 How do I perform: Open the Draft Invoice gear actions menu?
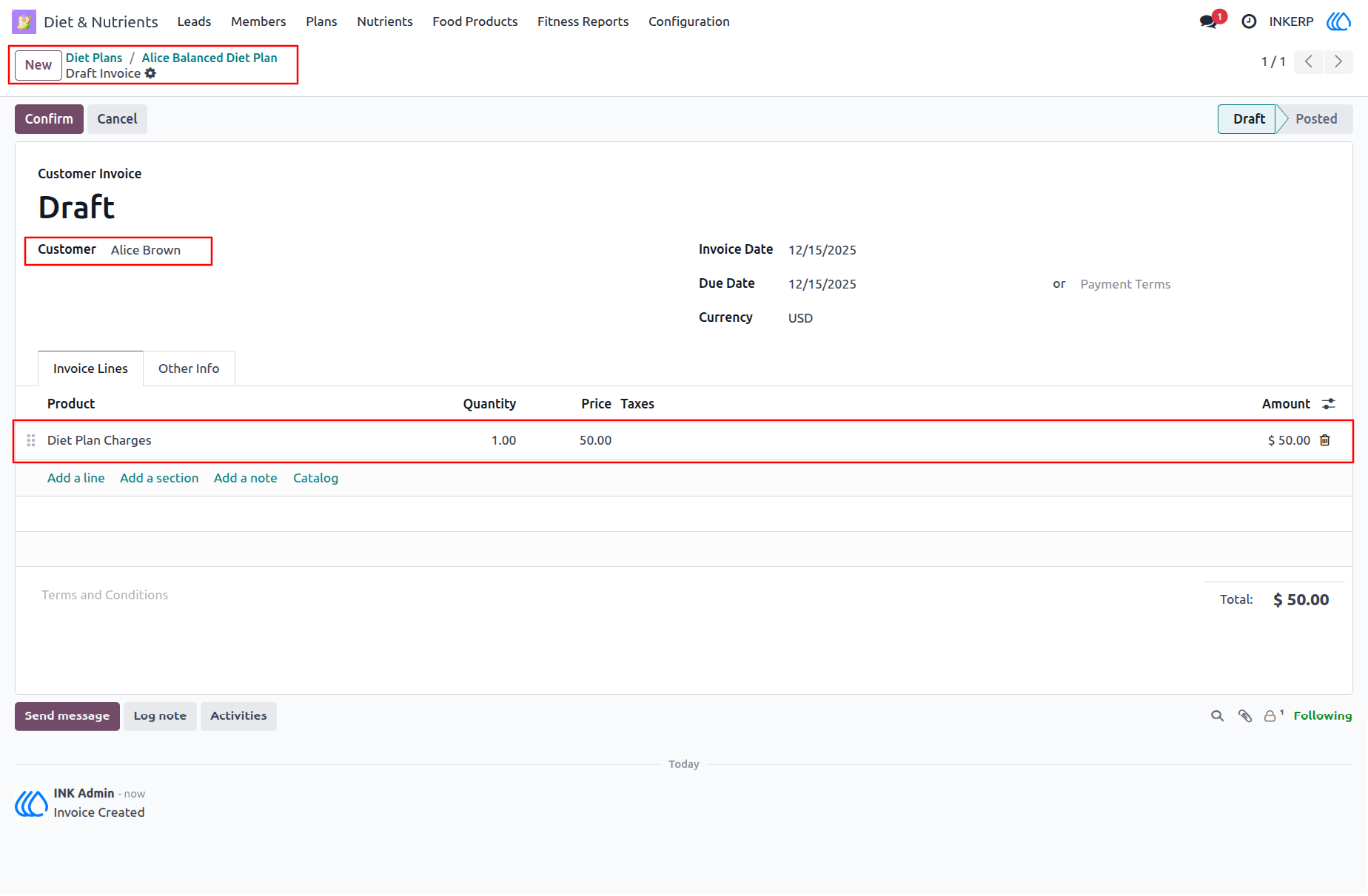coord(150,73)
